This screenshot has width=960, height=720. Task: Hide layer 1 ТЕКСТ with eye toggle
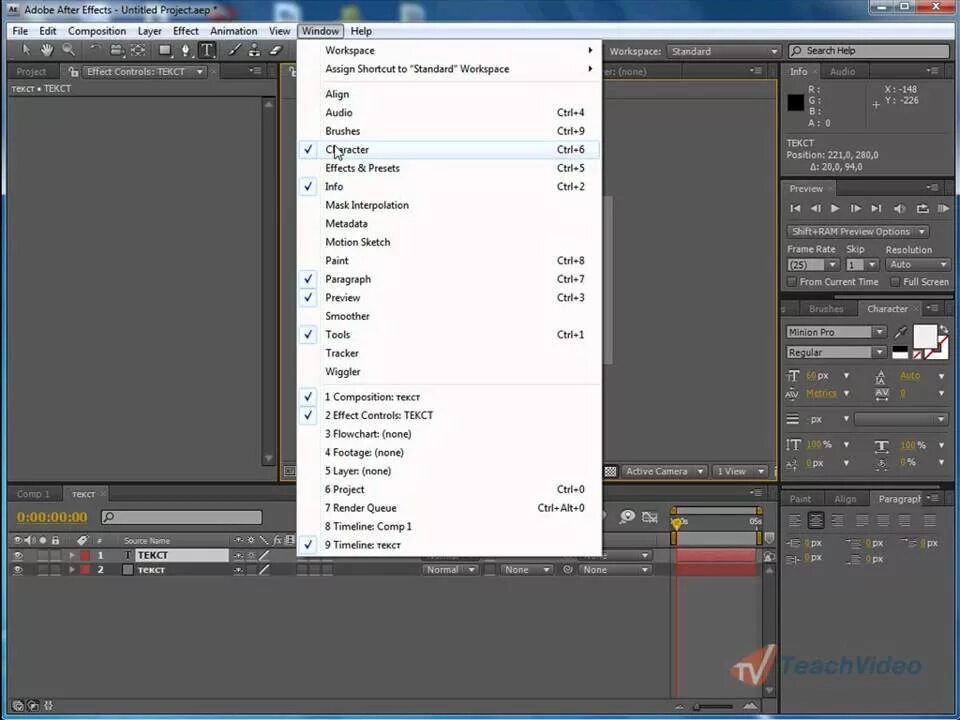pyautogui.click(x=17, y=555)
